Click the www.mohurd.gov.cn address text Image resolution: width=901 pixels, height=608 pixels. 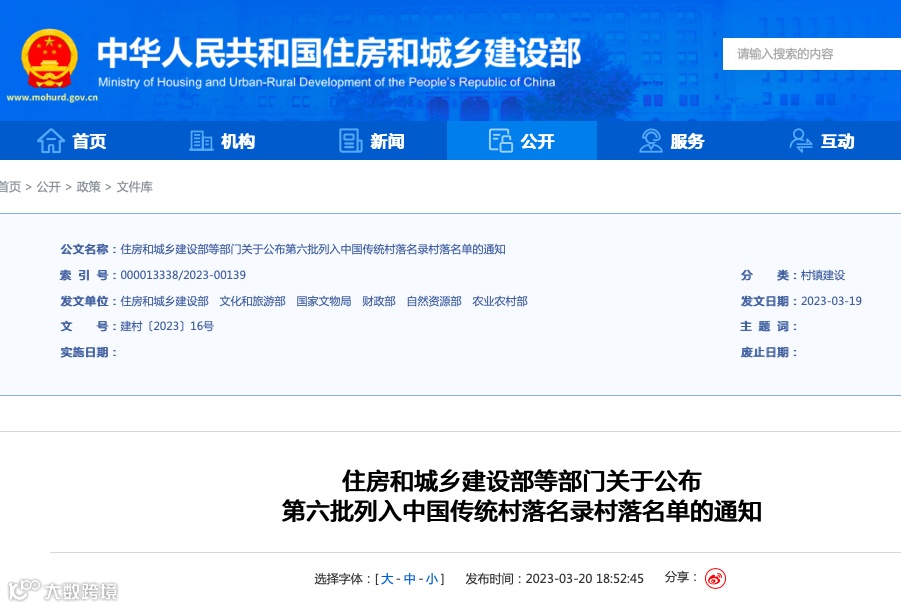tap(52, 98)
